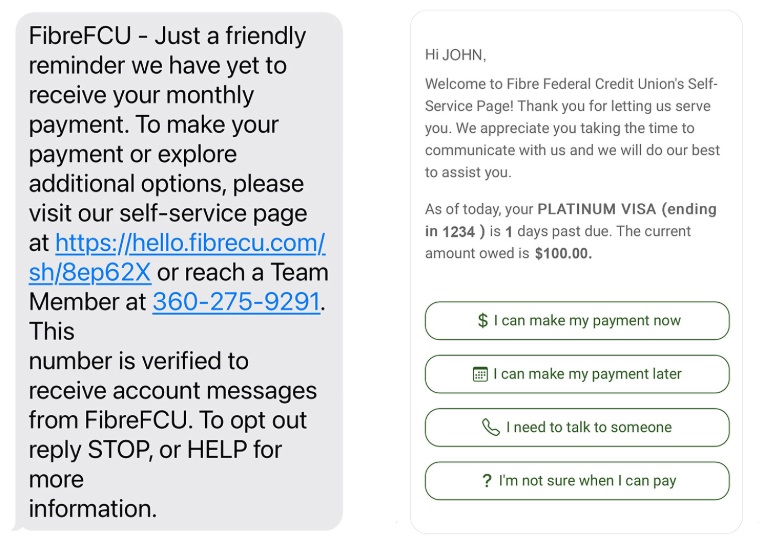Select "I need to talk to someone"
The width and height of the screenshot is (764, 557).
pyautogui.click(x=577, y=427)
